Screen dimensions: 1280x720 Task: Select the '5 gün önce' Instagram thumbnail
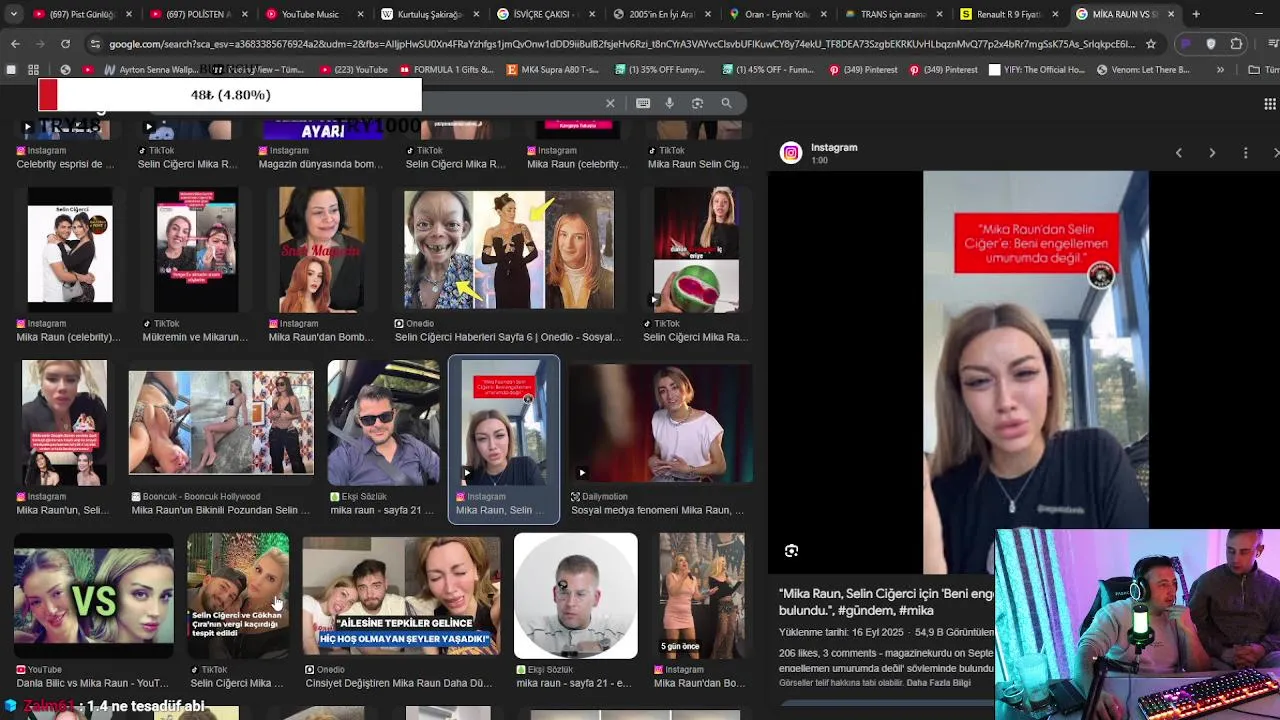point(701,596)
